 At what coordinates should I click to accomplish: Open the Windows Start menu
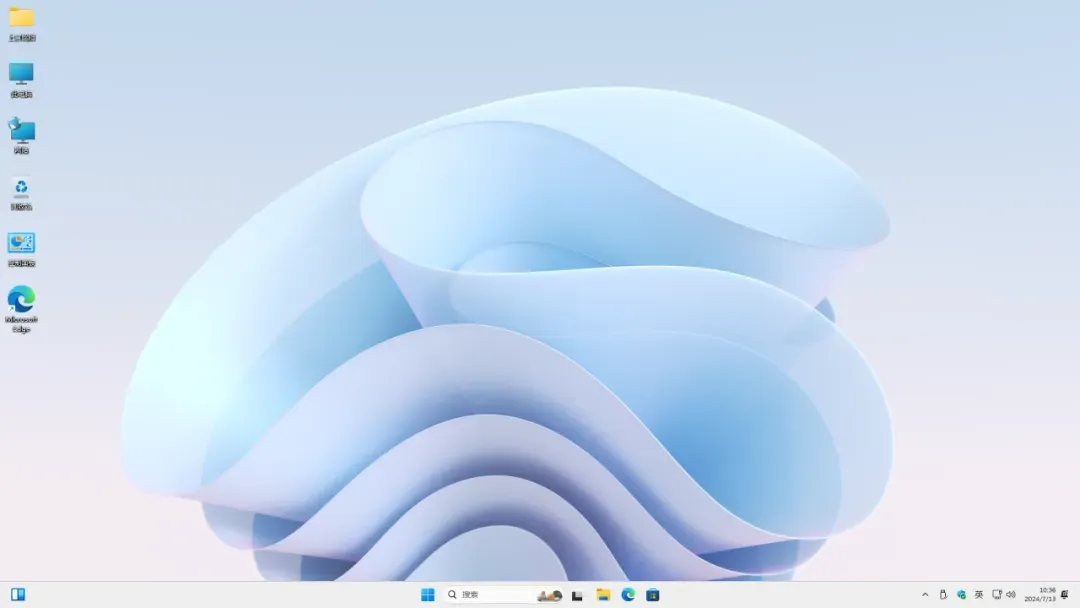428,594
